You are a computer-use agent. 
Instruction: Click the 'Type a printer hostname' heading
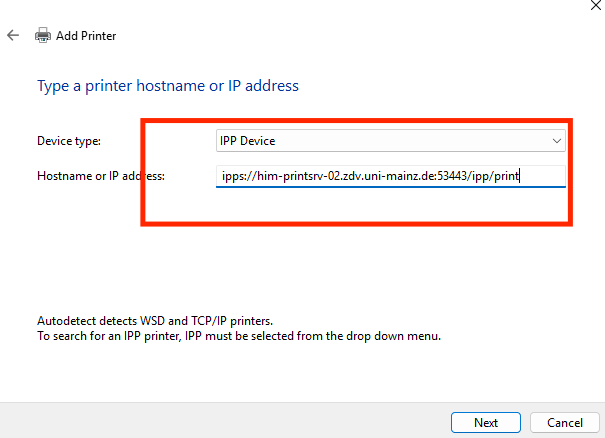[168, 86]
